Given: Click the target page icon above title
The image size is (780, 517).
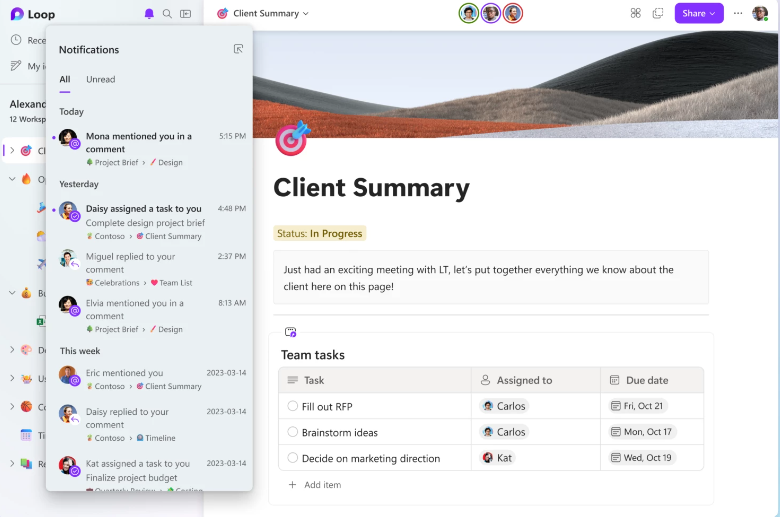Looking at the screenshot, I should click(x=292, y=139).
